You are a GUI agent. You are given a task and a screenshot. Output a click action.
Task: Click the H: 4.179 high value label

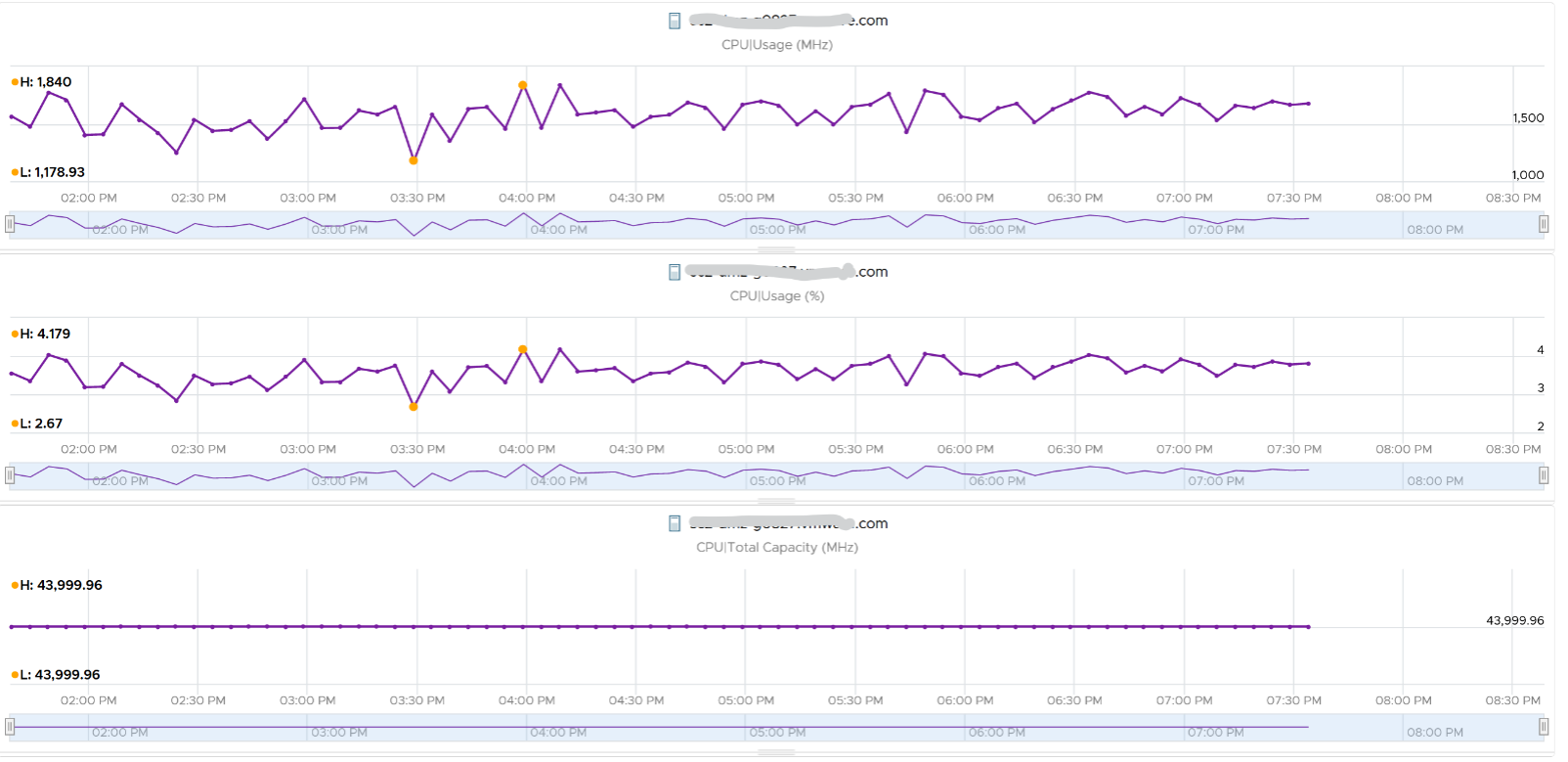(41, 334)
